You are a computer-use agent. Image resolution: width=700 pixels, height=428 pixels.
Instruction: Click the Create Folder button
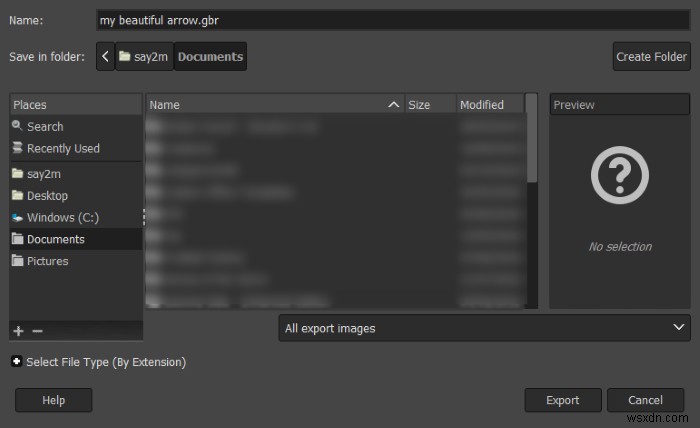tap(651, 57)
